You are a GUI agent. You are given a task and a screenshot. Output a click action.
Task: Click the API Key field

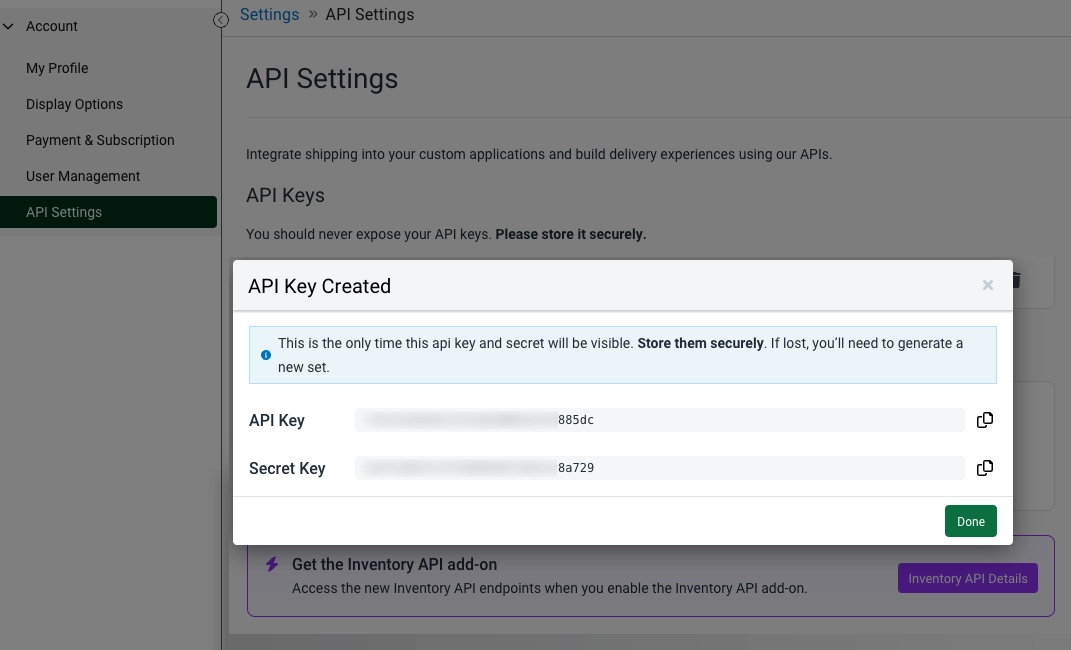pyautogui.click(x=660, y=420)
